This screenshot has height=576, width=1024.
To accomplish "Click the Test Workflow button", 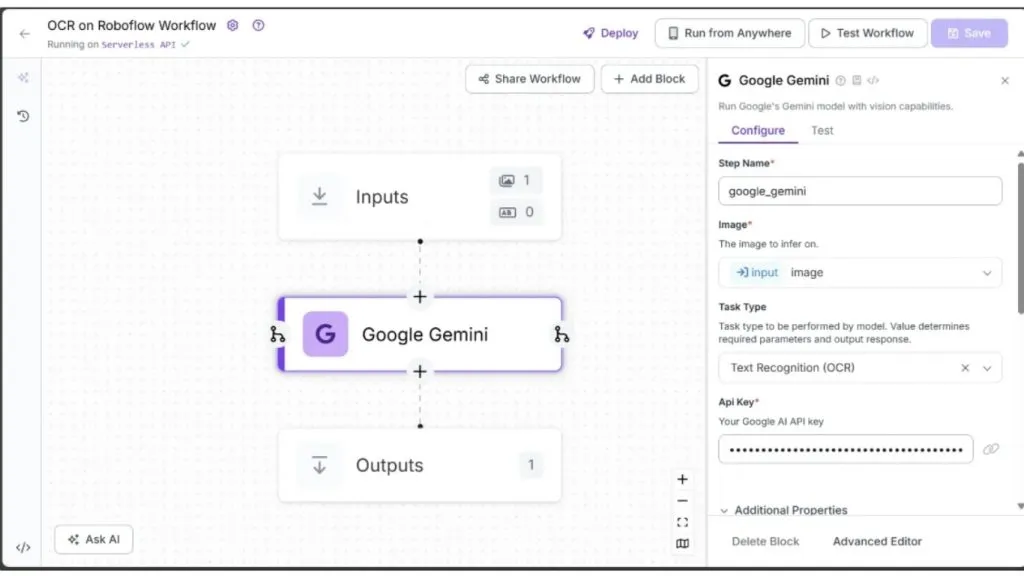I will click(x=867, y=33).
